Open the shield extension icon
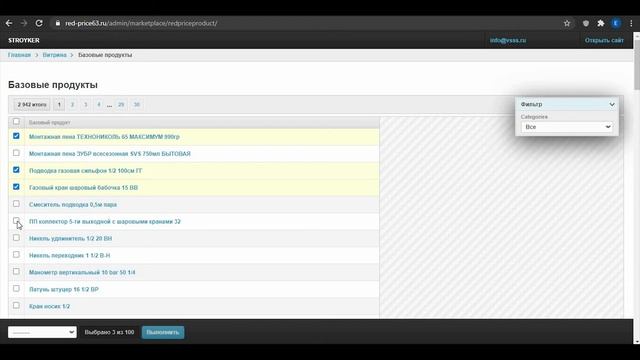 point(586,23)
